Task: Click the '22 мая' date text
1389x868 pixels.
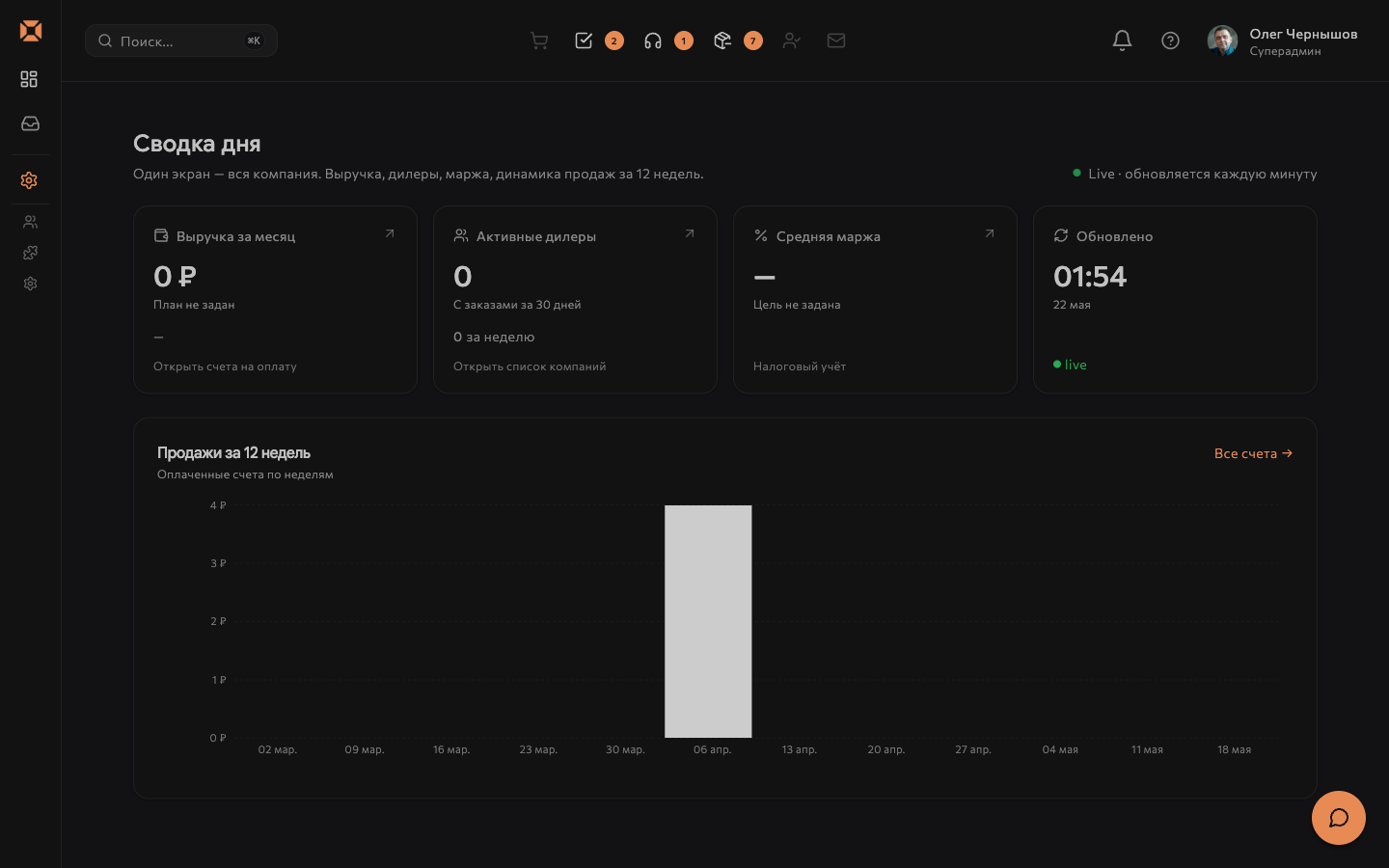Action: (1072, 305)
